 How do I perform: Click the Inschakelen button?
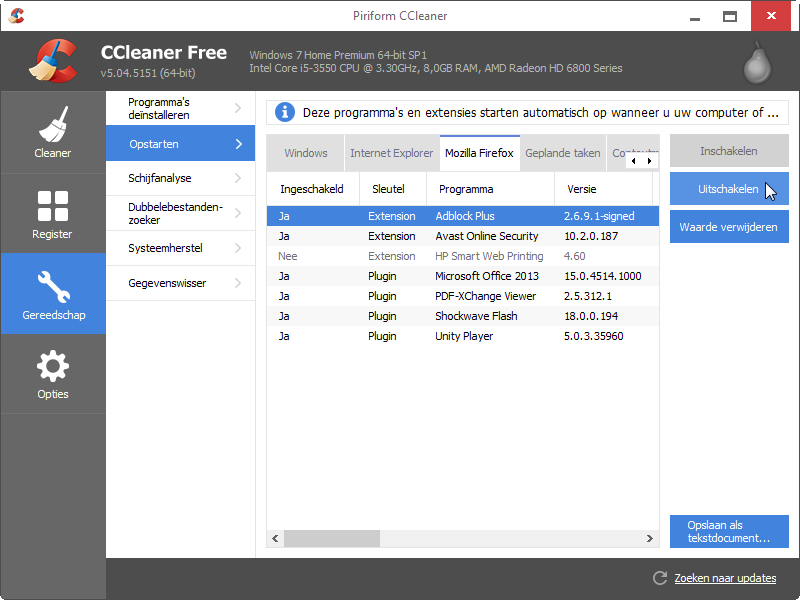(x=729, y=151)
